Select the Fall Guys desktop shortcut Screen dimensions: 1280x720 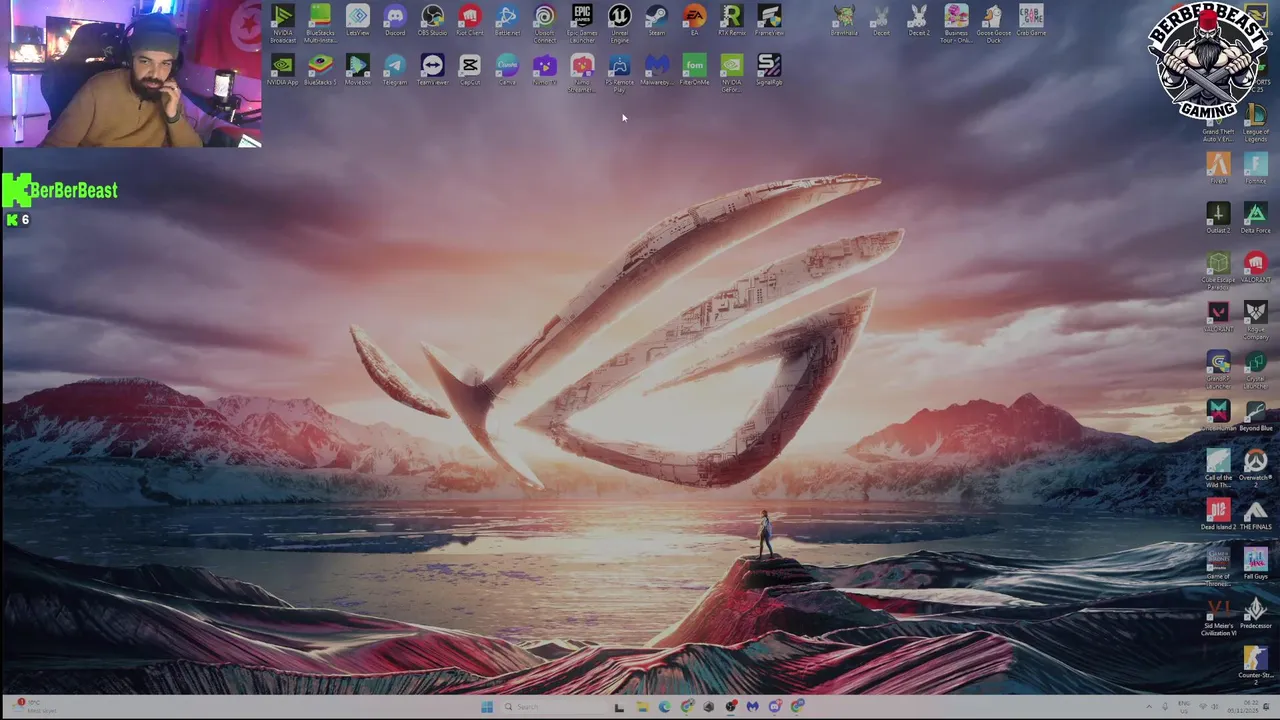1256,564
